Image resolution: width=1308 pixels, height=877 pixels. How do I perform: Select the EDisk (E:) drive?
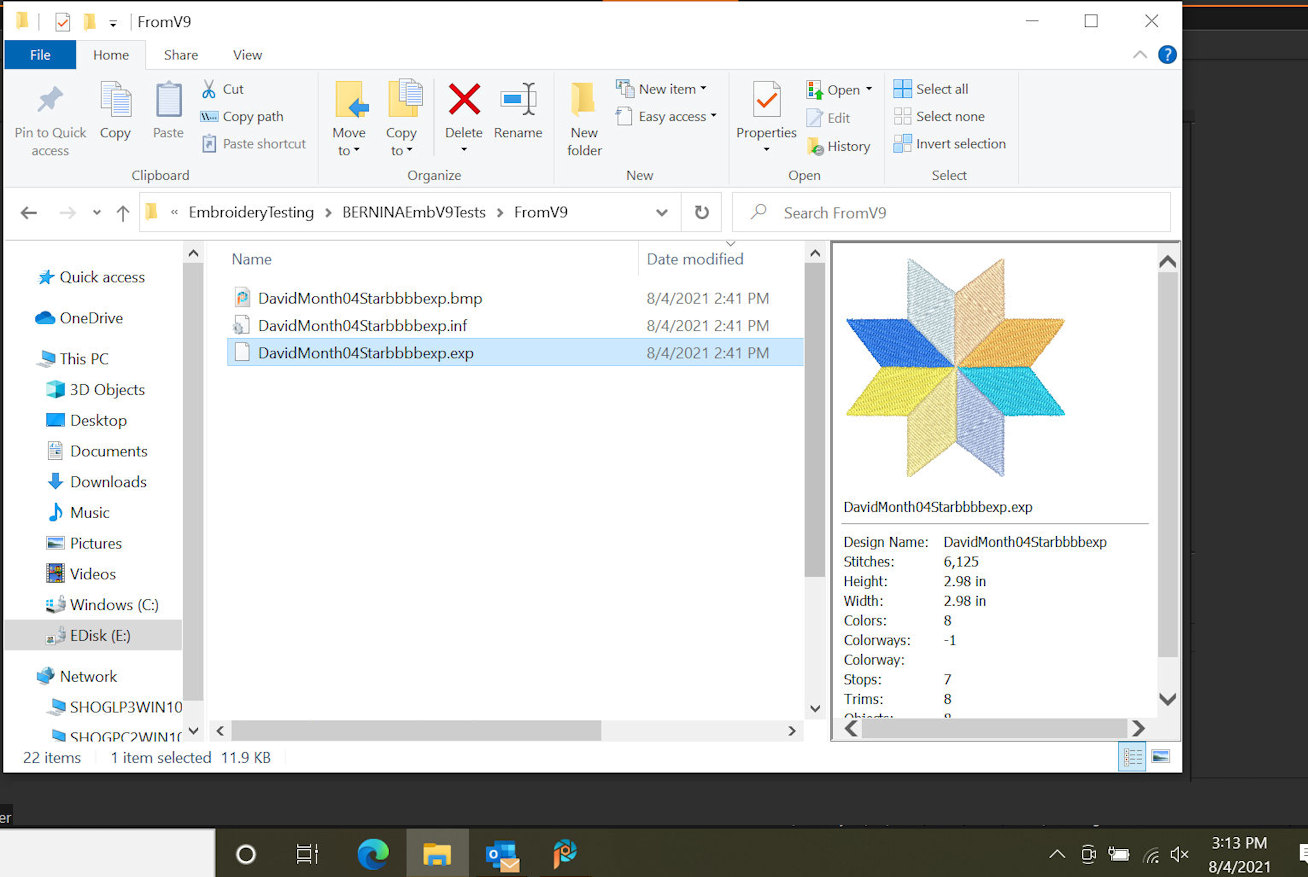click(x=93, y=635)
